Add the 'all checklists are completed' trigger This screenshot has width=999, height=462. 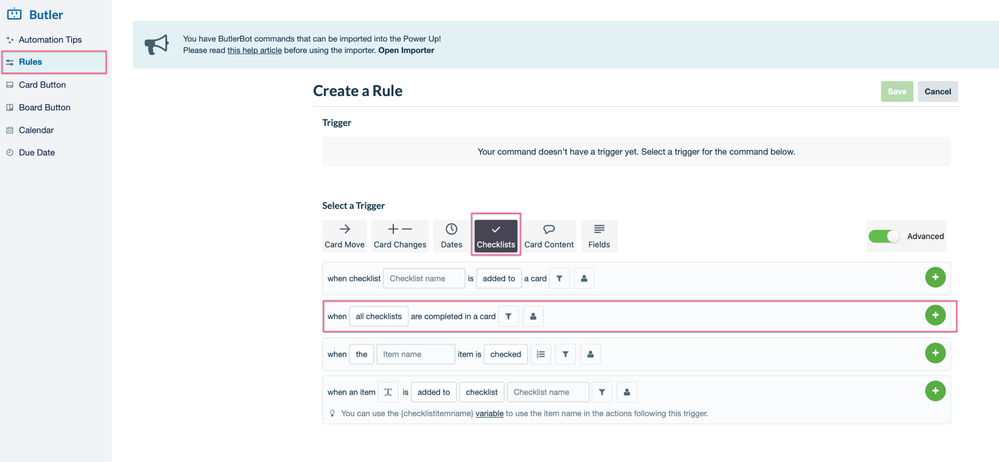[935, 315]
